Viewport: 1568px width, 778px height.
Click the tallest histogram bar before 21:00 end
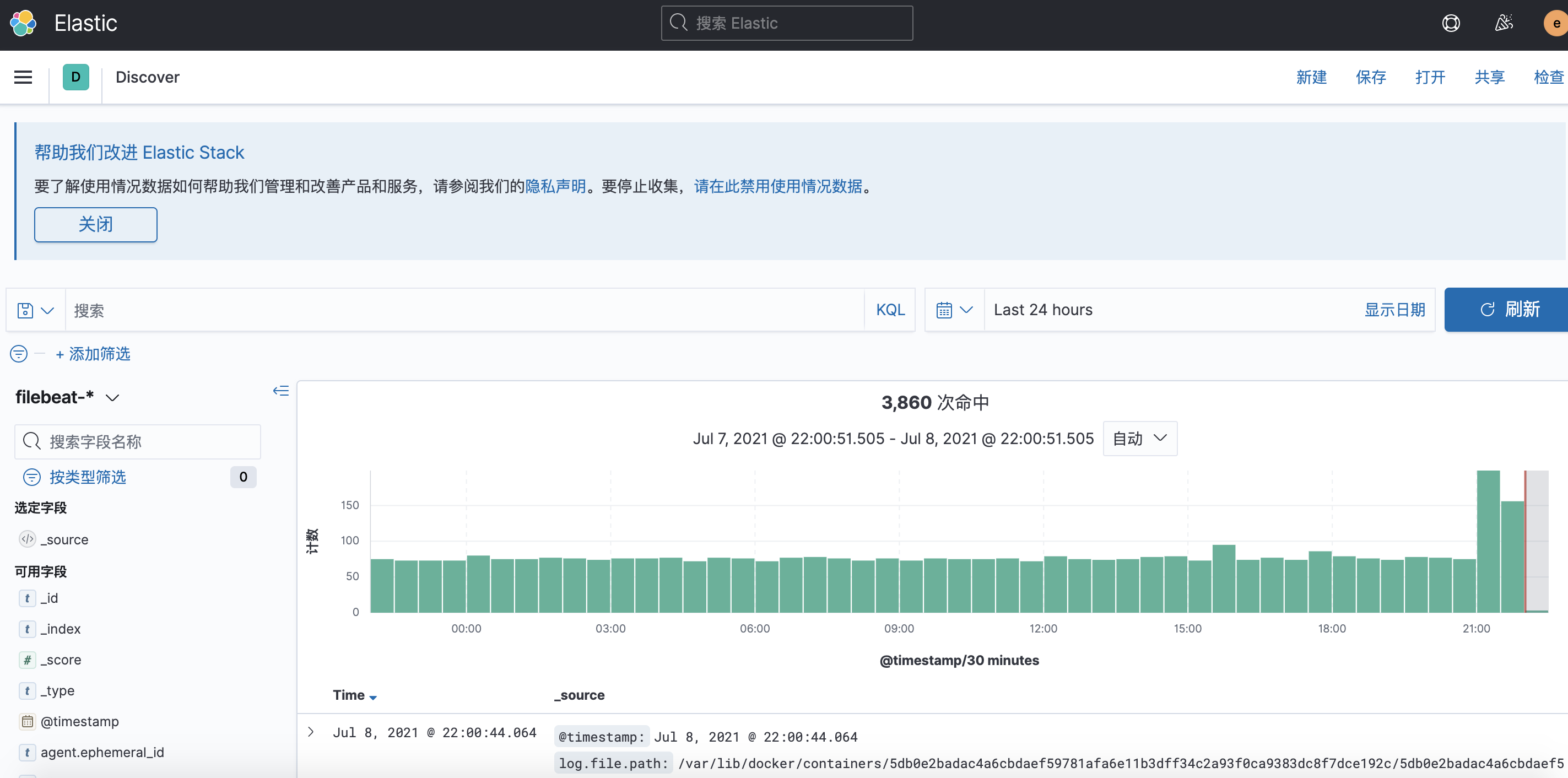1488,541
